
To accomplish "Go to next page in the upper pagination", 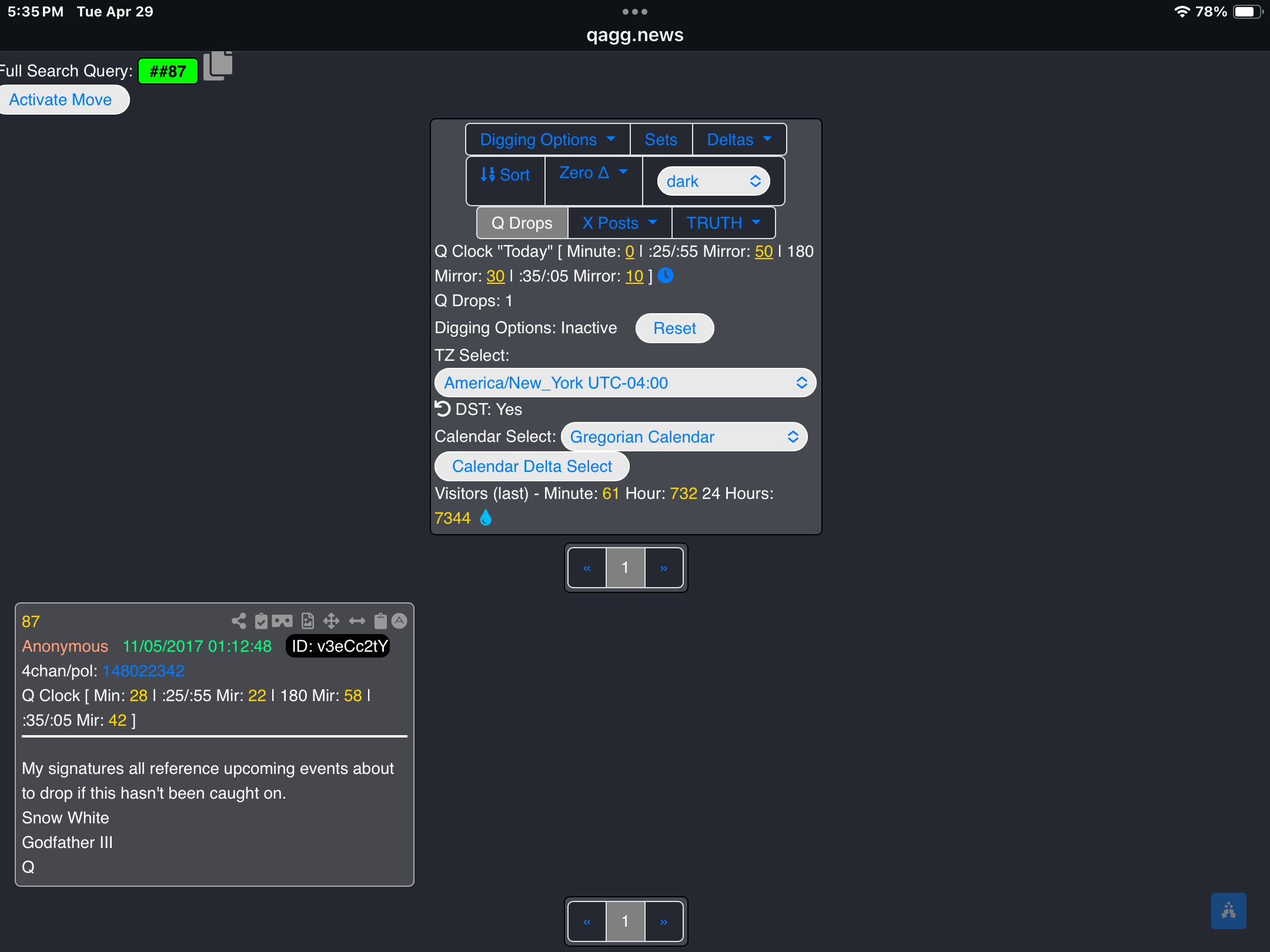I will tap(664, 568).
